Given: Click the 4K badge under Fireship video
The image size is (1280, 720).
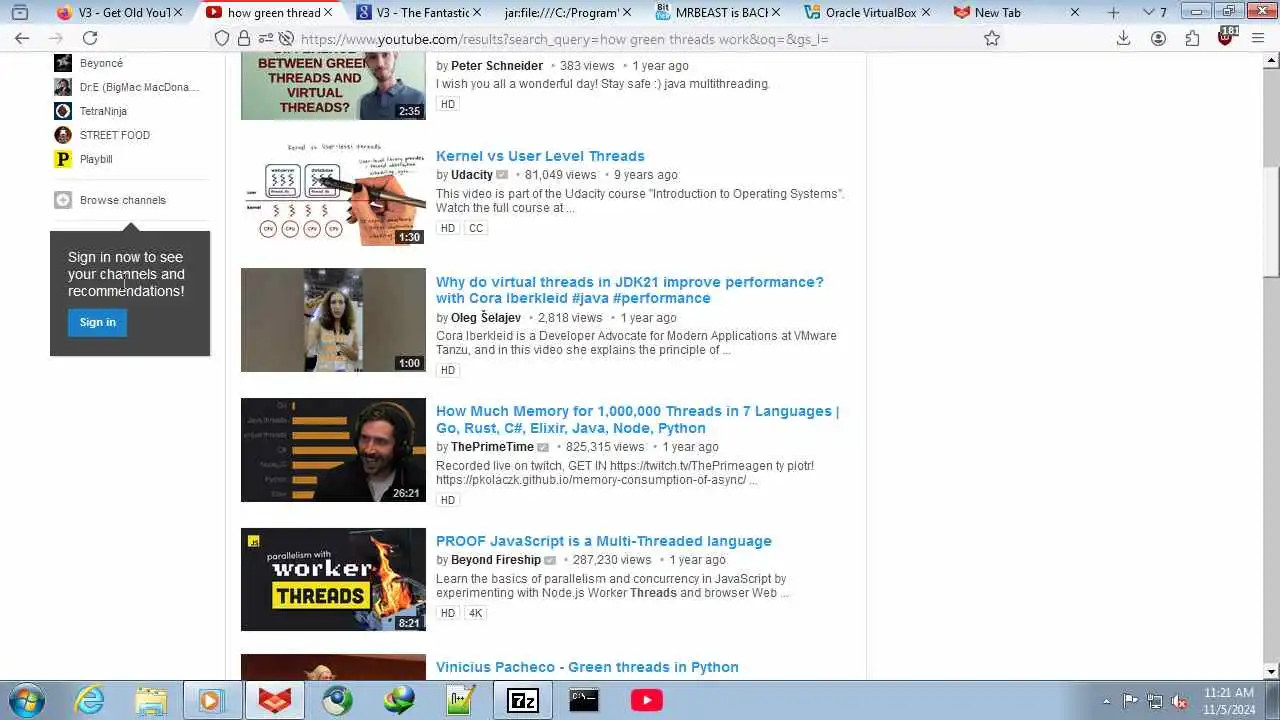Looking at the screenshot, I should (476, 613).
